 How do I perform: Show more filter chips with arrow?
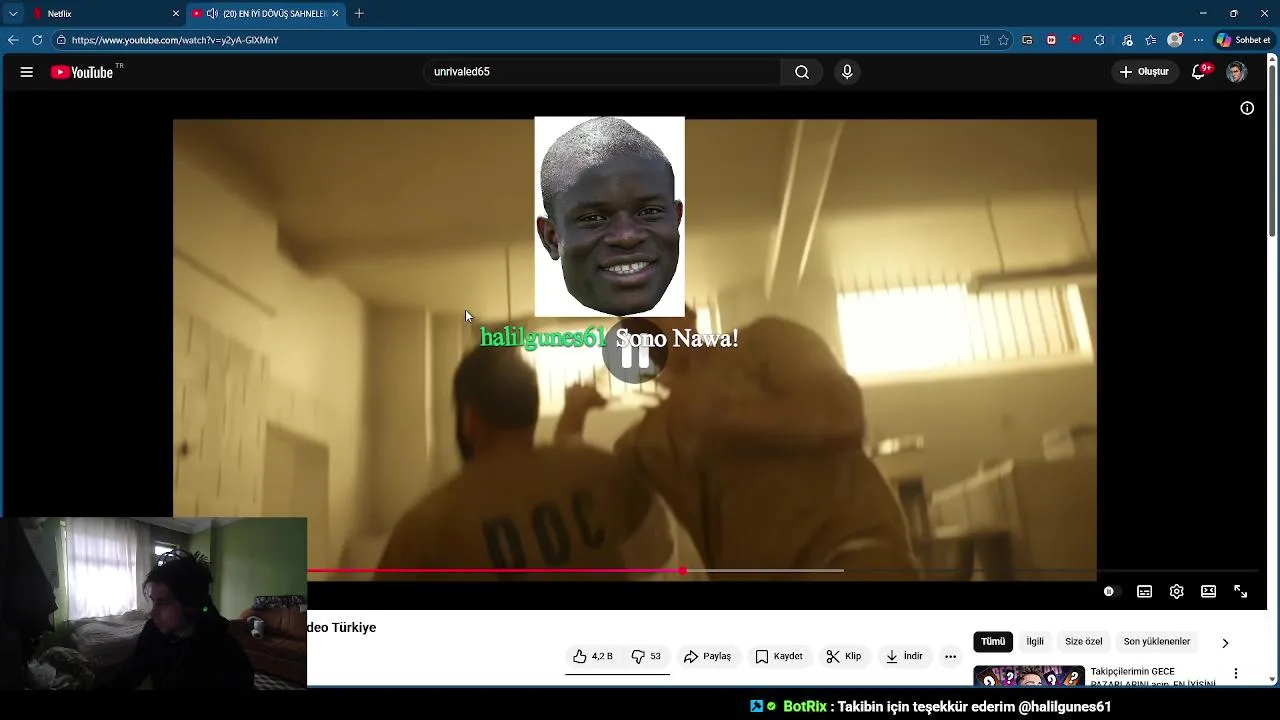pos(1225,643)
